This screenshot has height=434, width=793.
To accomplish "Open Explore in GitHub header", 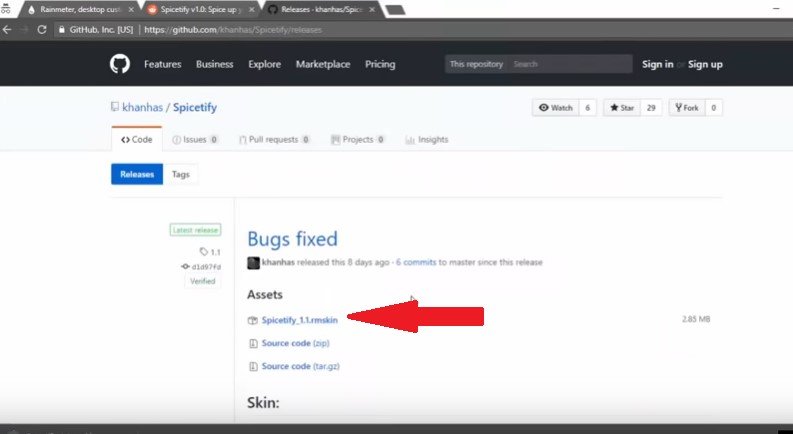I will tap(265, 64).
